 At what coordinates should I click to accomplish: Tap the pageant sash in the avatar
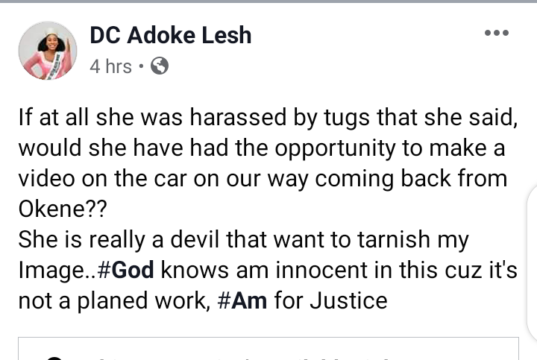click(x=56, y=66)
